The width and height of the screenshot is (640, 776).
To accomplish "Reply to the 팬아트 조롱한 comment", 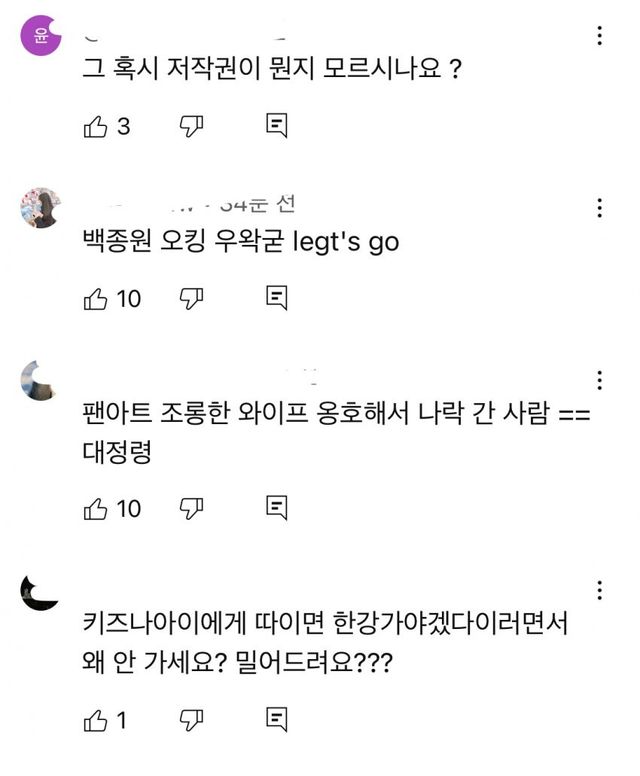I will click(278, 509).
